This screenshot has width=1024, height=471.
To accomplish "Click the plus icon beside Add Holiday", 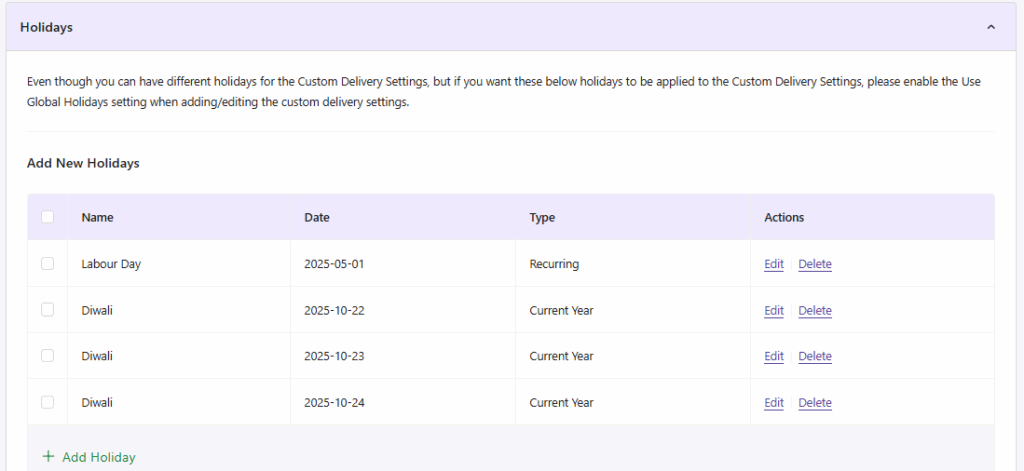I will [x=48, y=457].
